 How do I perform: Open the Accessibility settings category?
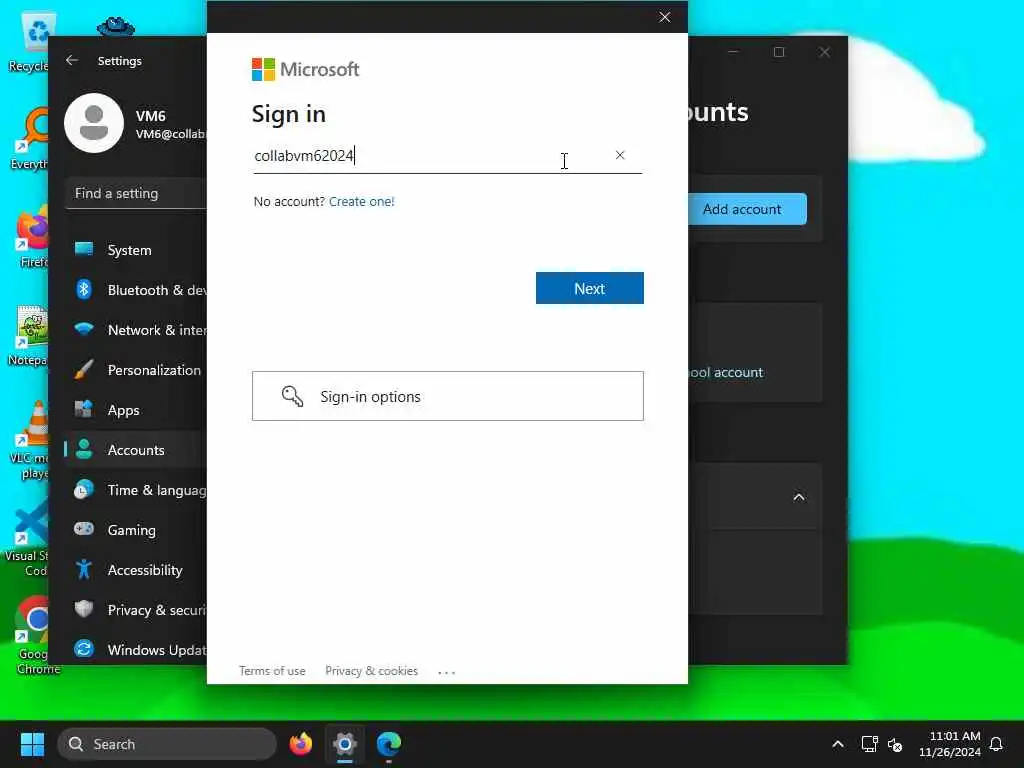pyautogui.click(x=136, y=569)
